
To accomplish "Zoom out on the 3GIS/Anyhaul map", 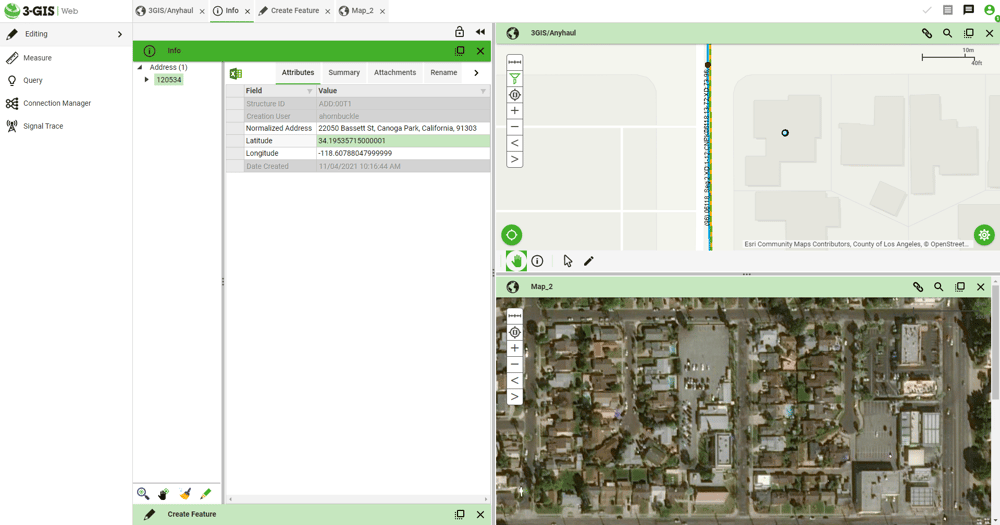I will coord(515,127).
